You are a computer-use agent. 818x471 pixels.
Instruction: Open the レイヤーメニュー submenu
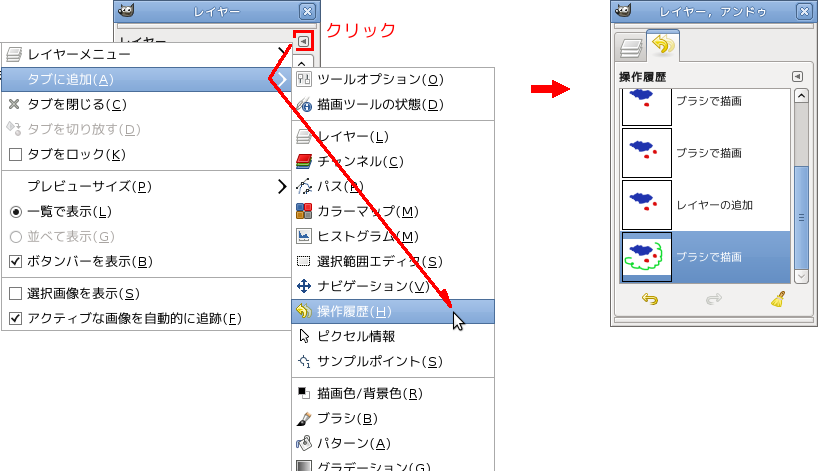pos(146,54)
